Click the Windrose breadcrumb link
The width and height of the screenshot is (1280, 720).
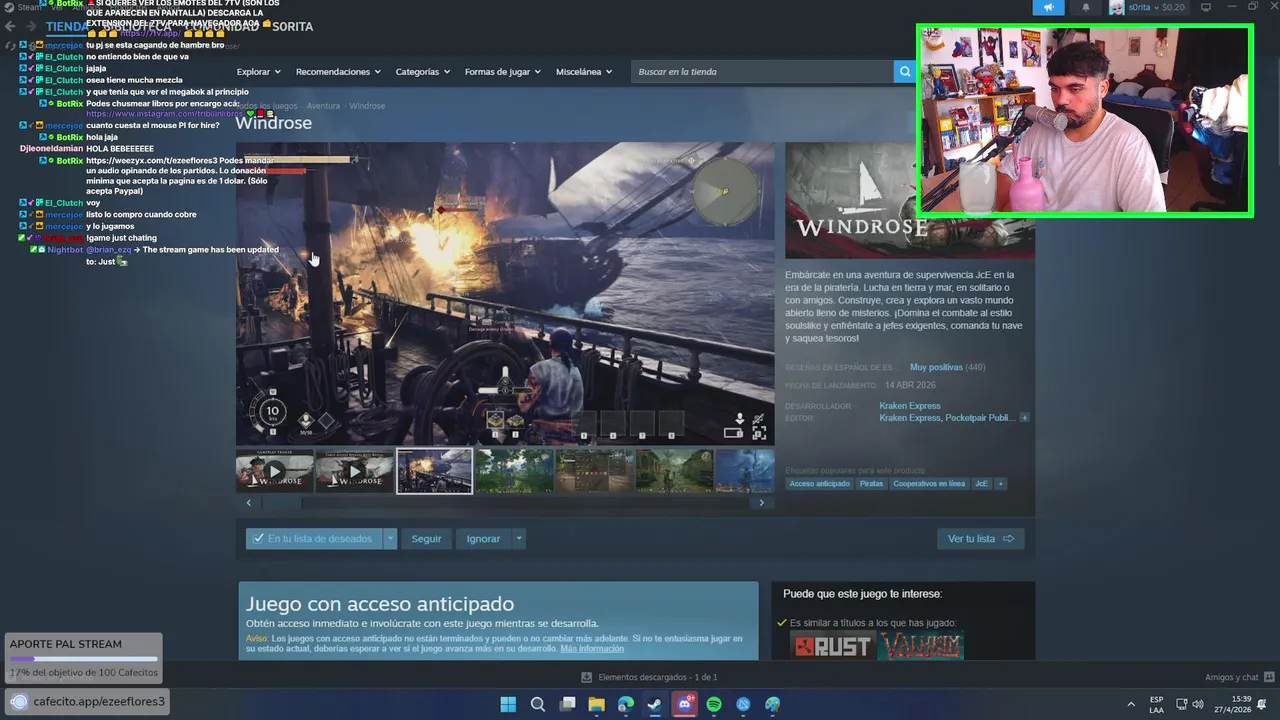[367, 106]
